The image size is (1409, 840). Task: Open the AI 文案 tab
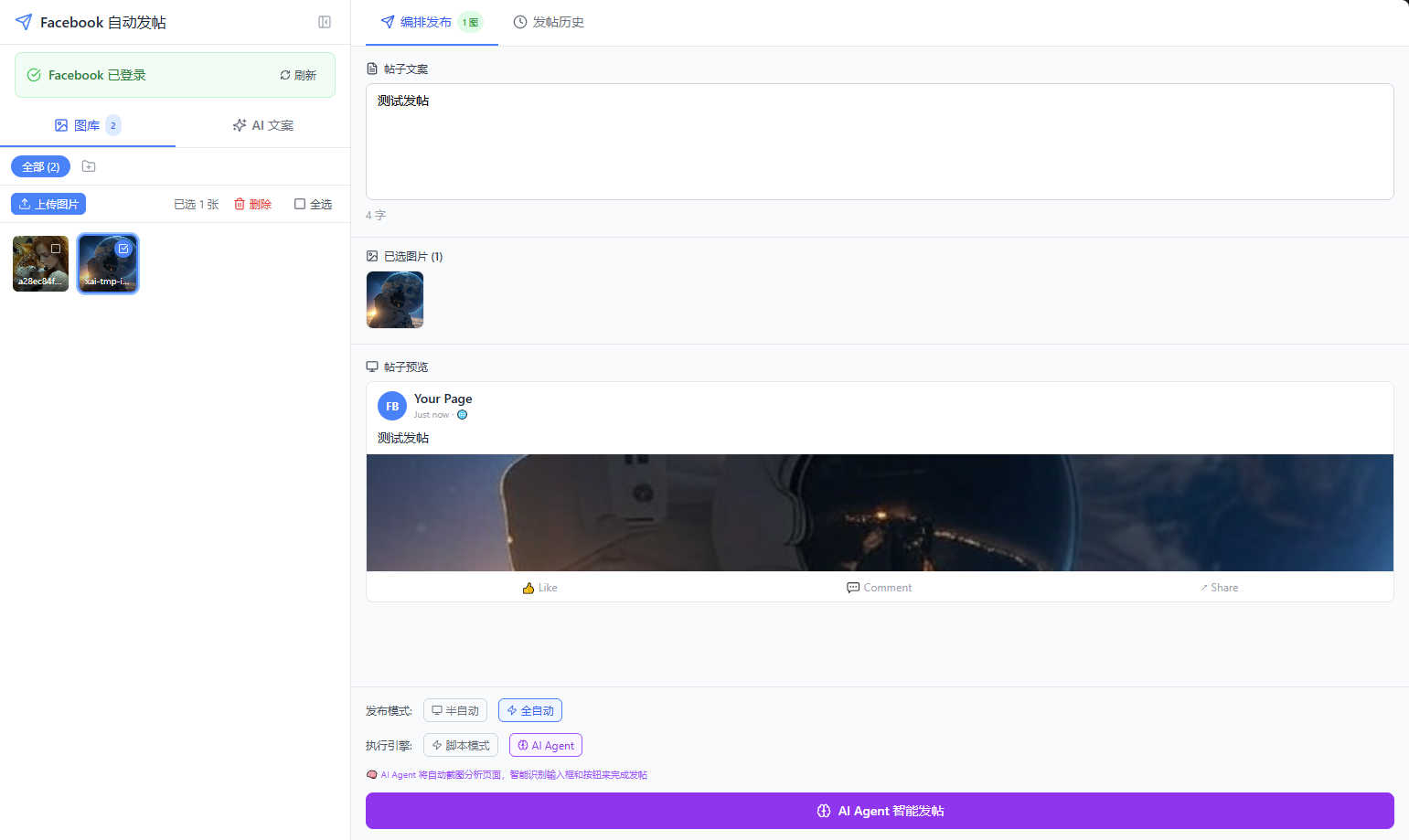pos(263,125)
